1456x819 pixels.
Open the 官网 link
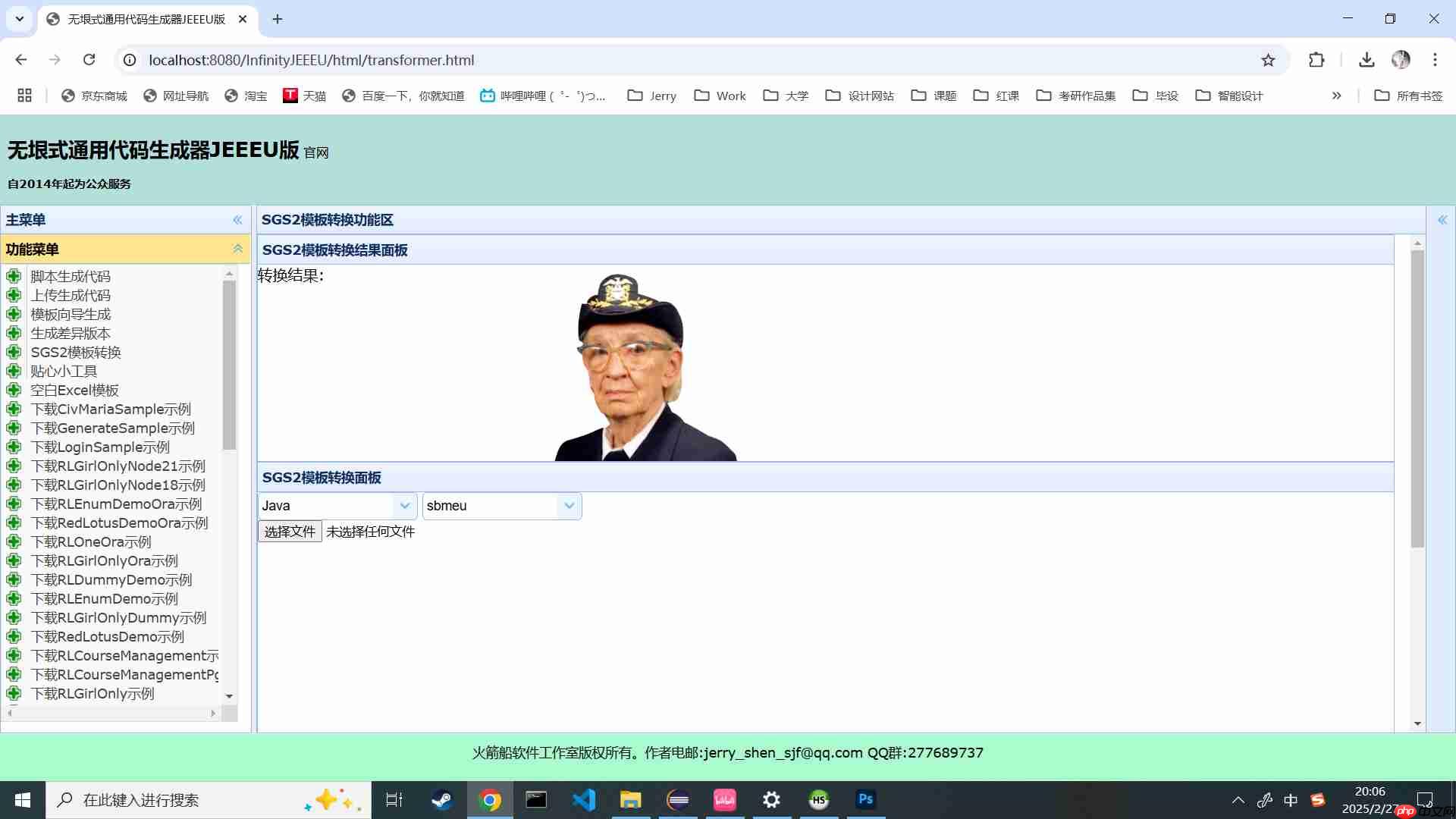pyautogui.click(x=315, y=152)
